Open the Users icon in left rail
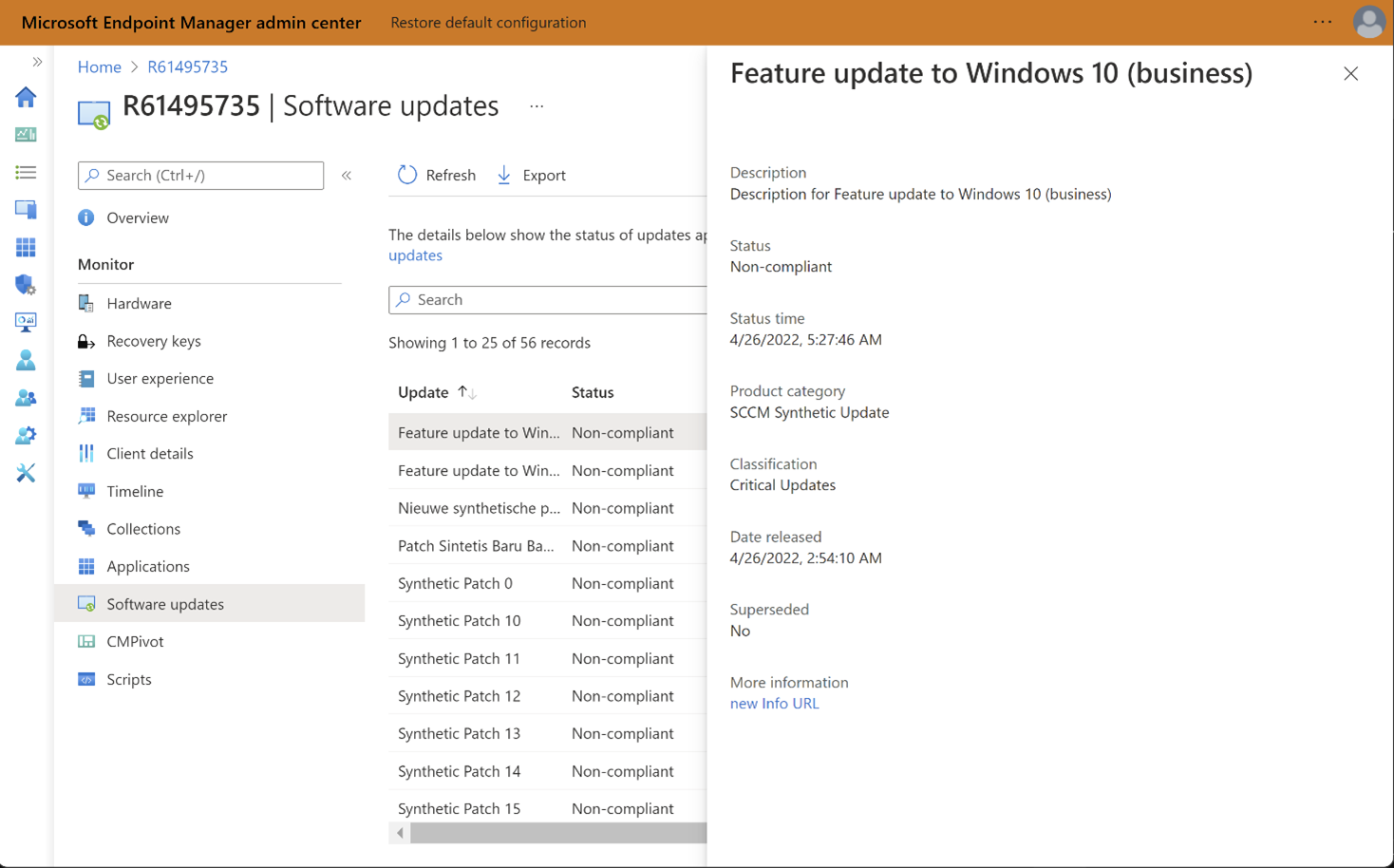This screenshot has width=1394, height=868. pyautogui.click(x=26, y=360)
